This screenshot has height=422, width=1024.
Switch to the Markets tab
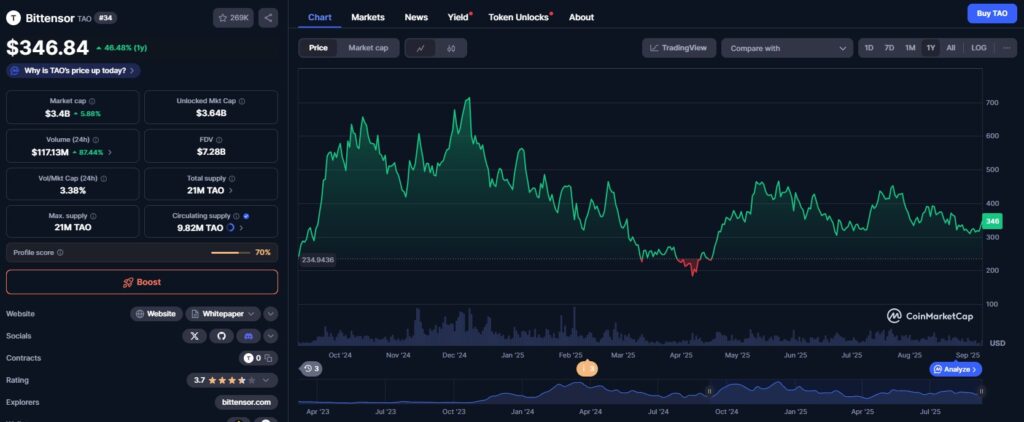[368, 17]
